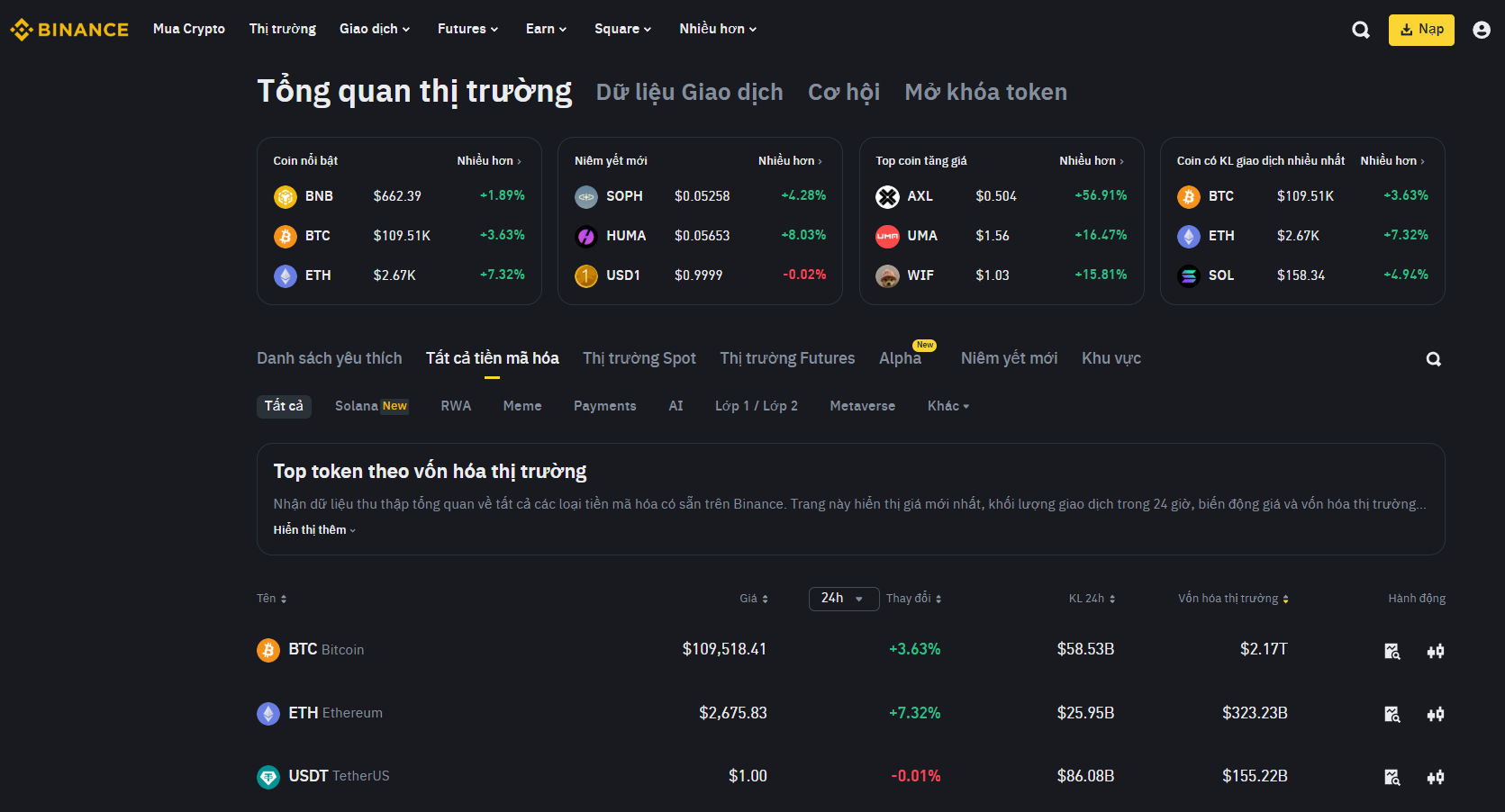Filter by RWA category
This screenshot has width=1505, height=812.
click(x=456, y=406)
